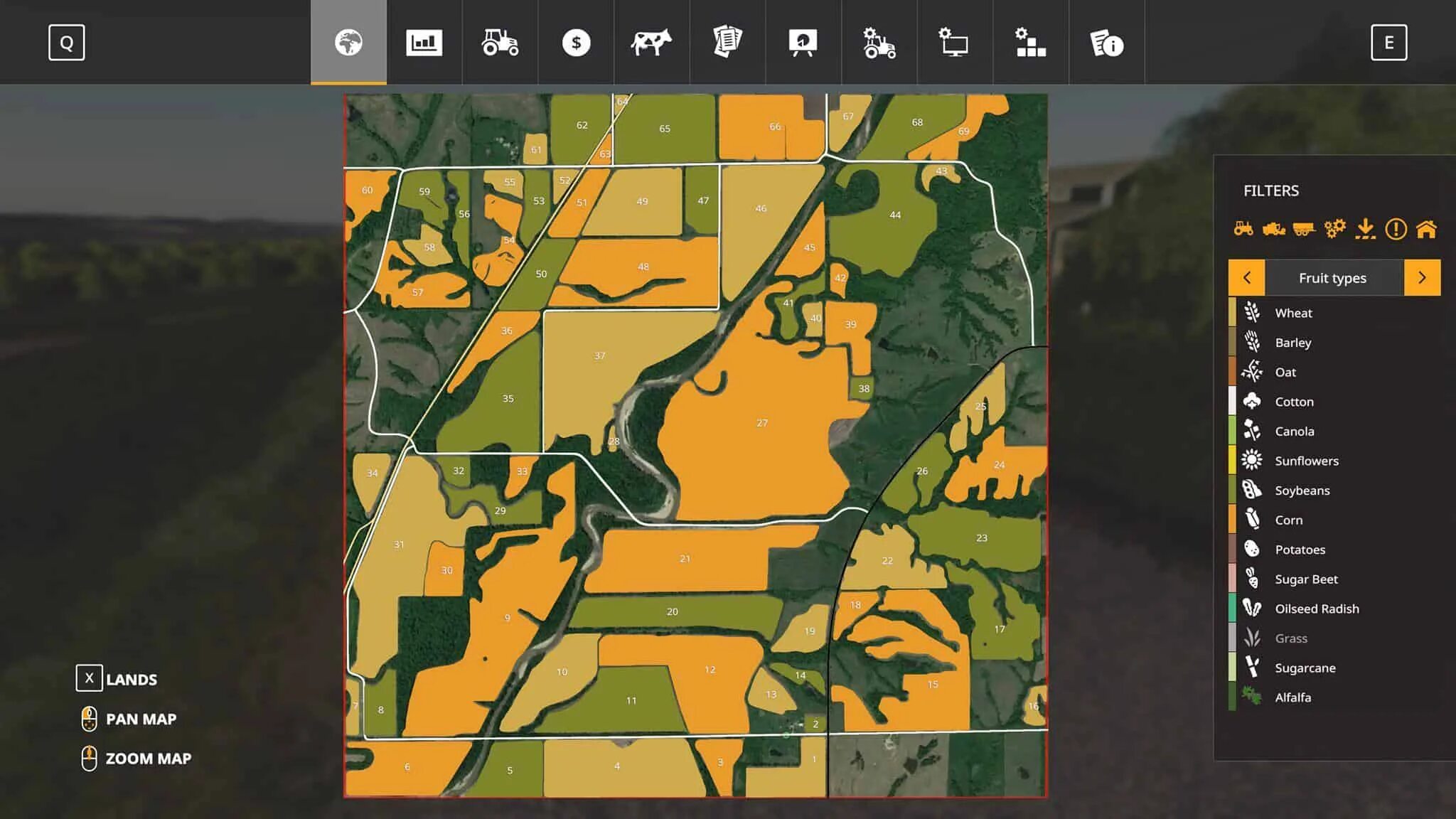Switch to the Game Settings monitor tab
Viewport: 1456px width, 819px height.
[x=953, y=43]
